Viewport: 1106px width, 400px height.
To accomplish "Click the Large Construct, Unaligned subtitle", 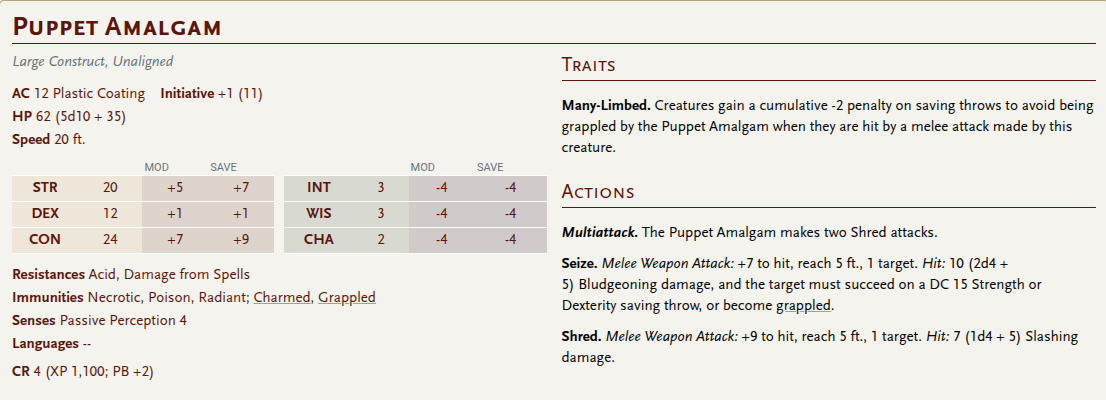I will pyautogui.click(x=92, y=61).
